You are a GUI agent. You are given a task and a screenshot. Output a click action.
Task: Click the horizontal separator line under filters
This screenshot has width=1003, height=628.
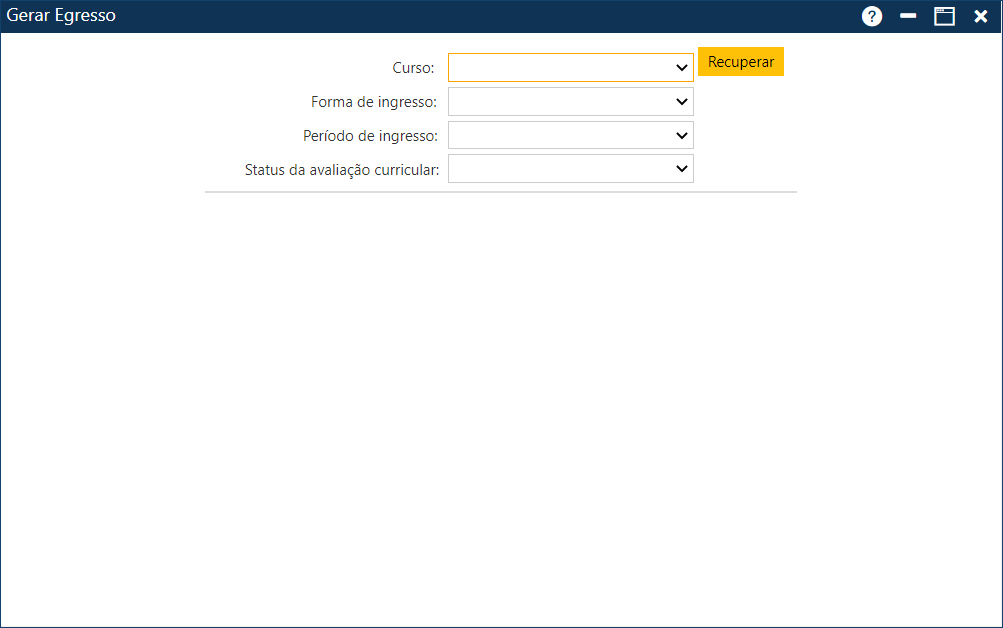pos(500,191)
